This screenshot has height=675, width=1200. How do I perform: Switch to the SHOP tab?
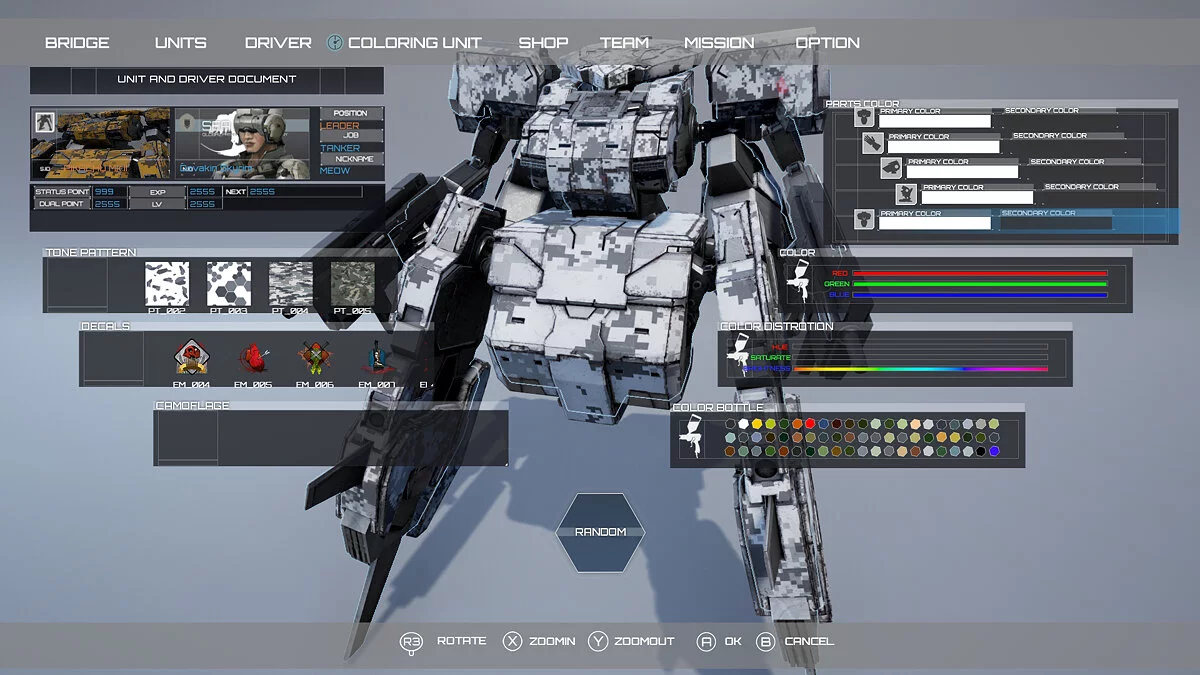(543, 42)
